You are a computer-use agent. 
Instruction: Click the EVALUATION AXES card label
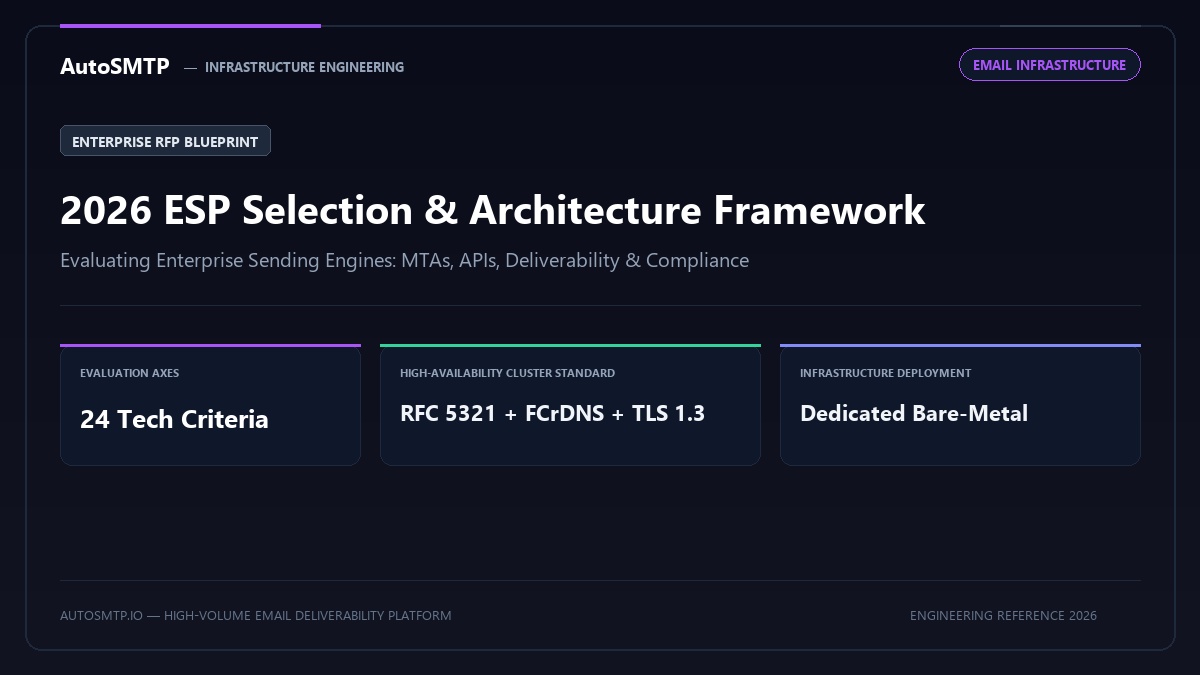click(130, 373)
